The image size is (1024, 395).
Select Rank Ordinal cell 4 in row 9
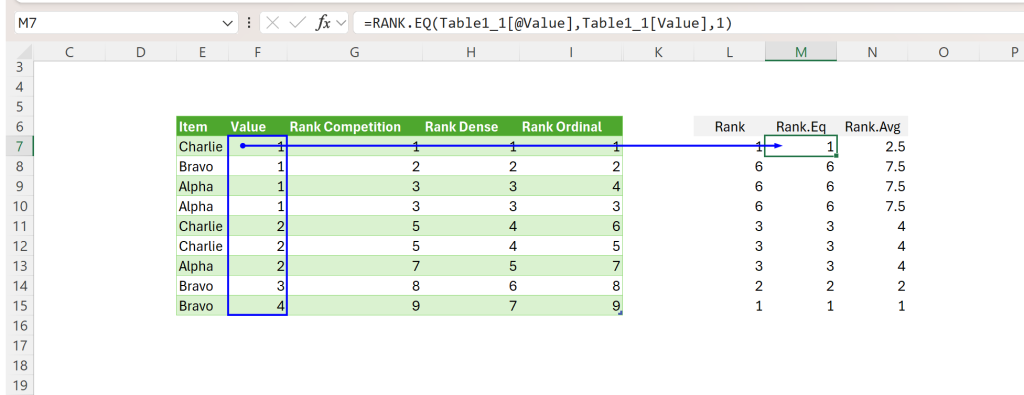coord(571,186)
